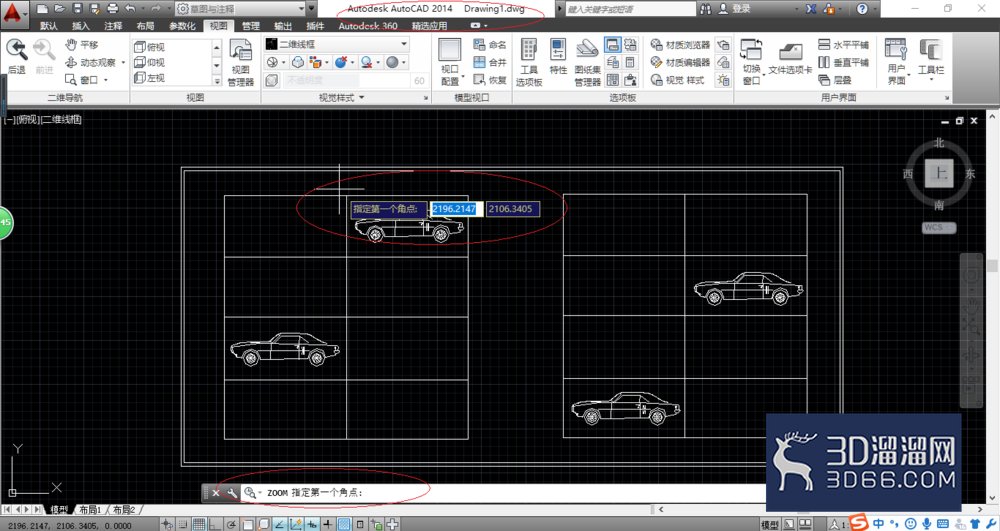Click the 上 (Top) face on ViewCube
This screenshot has width=1000, height=531.
[x=939, y=173]
